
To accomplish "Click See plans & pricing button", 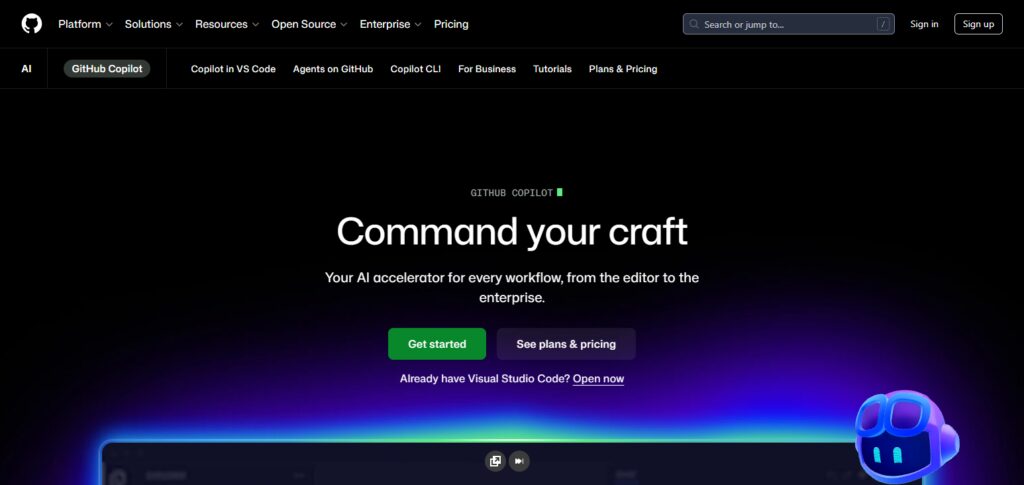I will coord(566,344).
